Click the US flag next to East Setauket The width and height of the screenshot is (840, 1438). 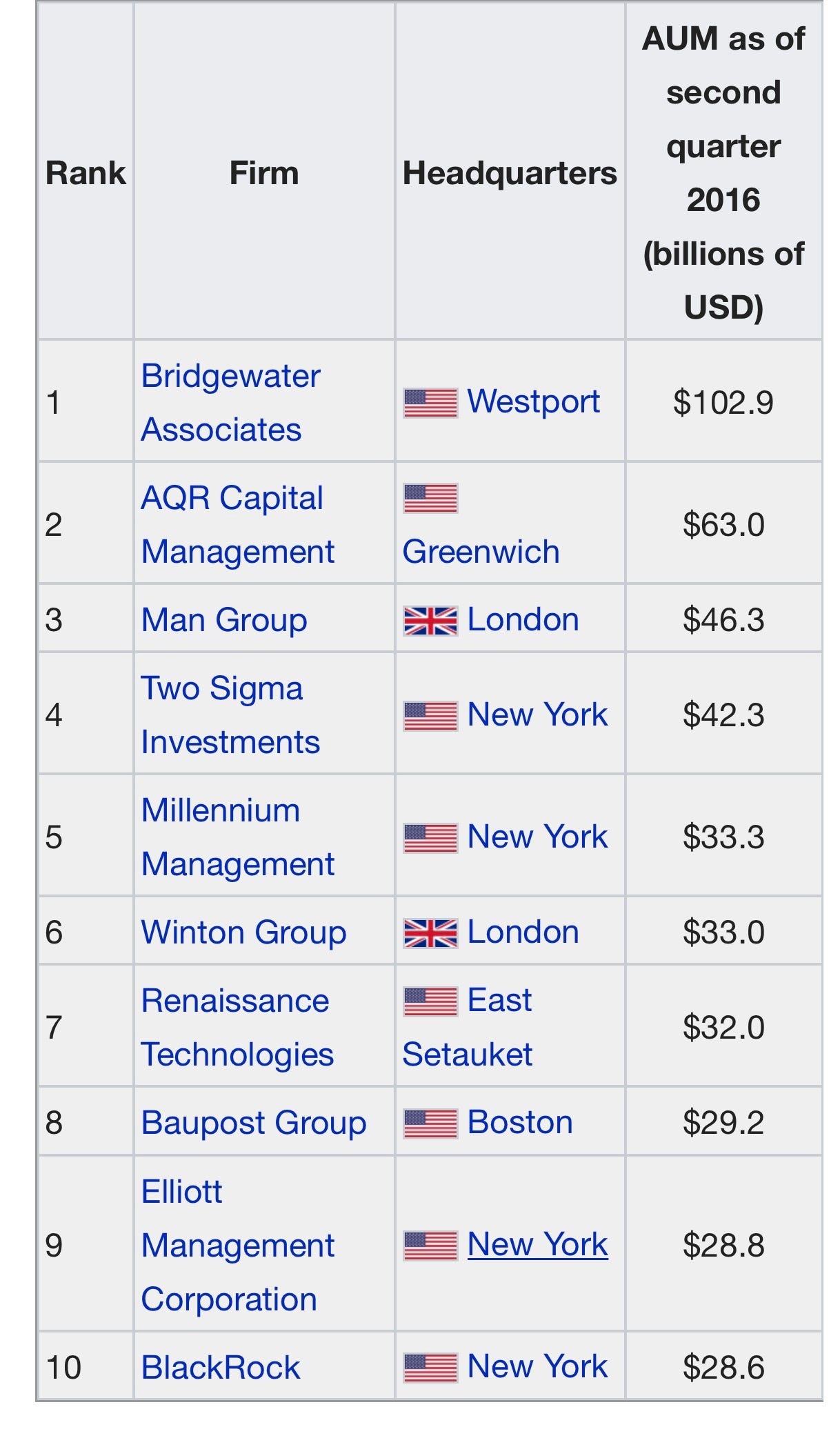(x=430, y=1001)
